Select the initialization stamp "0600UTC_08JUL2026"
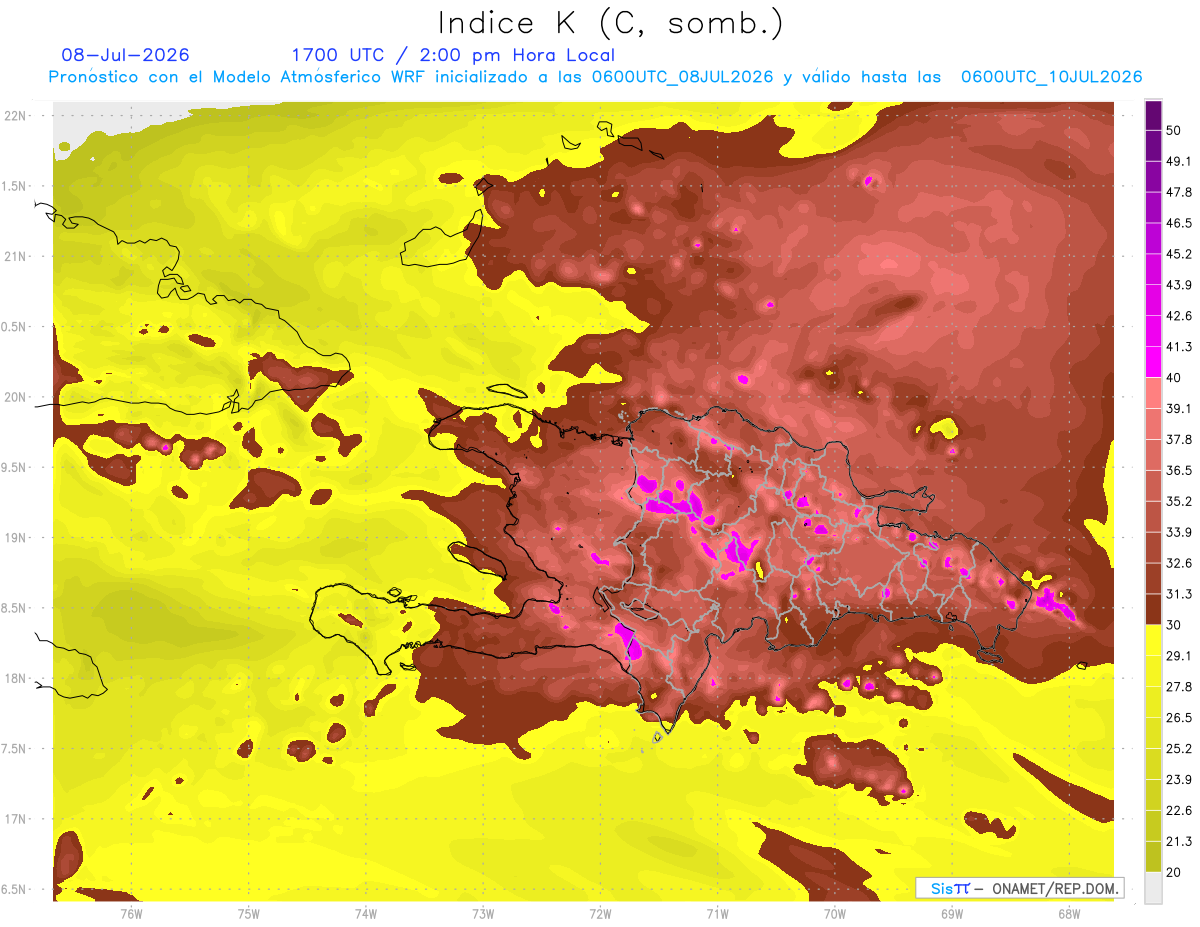This screenshot has width=1200, height=927. coord(682,77)
